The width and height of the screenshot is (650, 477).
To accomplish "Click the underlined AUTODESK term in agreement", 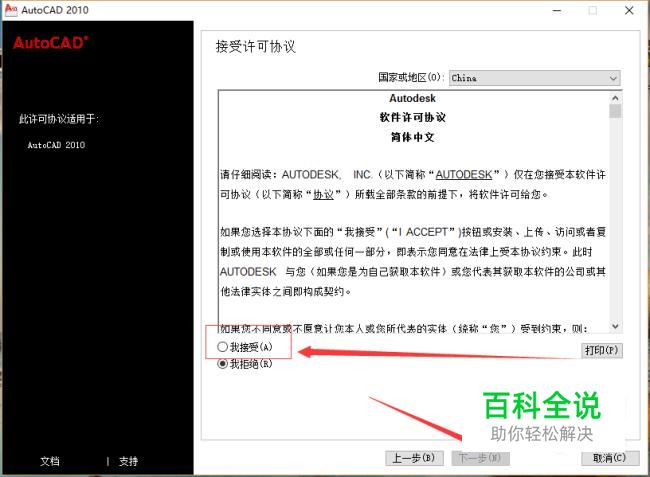I will [x=464, y=174].
